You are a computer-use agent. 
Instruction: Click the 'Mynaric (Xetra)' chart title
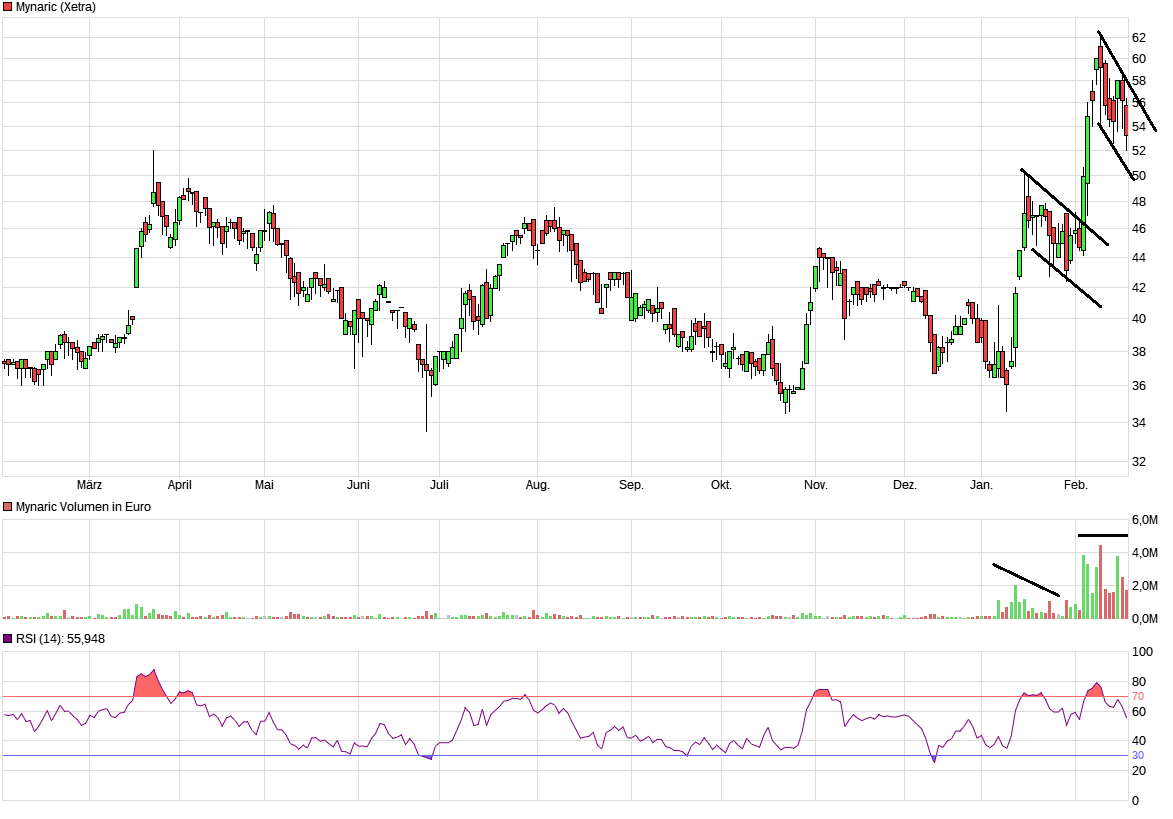(x=56, y=7)
